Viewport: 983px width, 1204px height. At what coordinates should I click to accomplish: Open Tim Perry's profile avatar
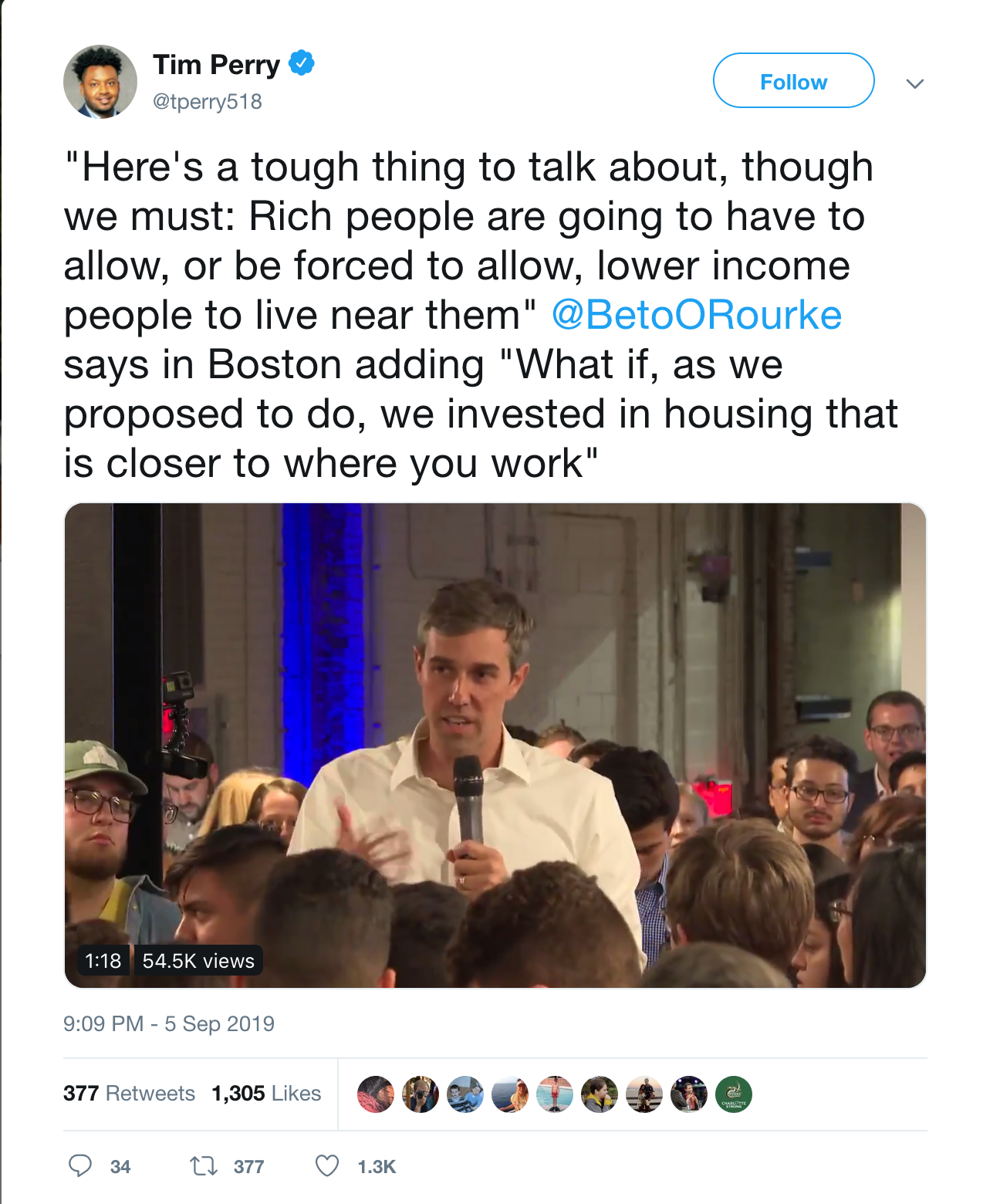[100, 82]
